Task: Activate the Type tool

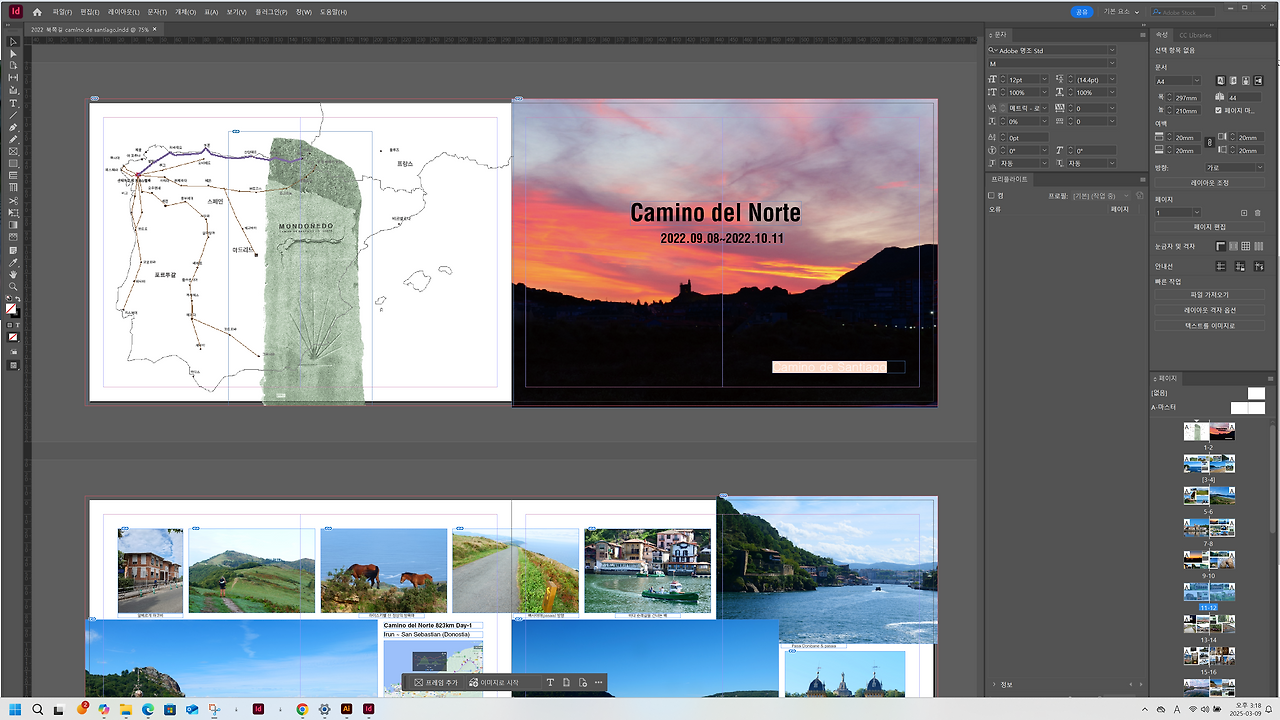Action: pyautogui.click(x=13, y=103)
